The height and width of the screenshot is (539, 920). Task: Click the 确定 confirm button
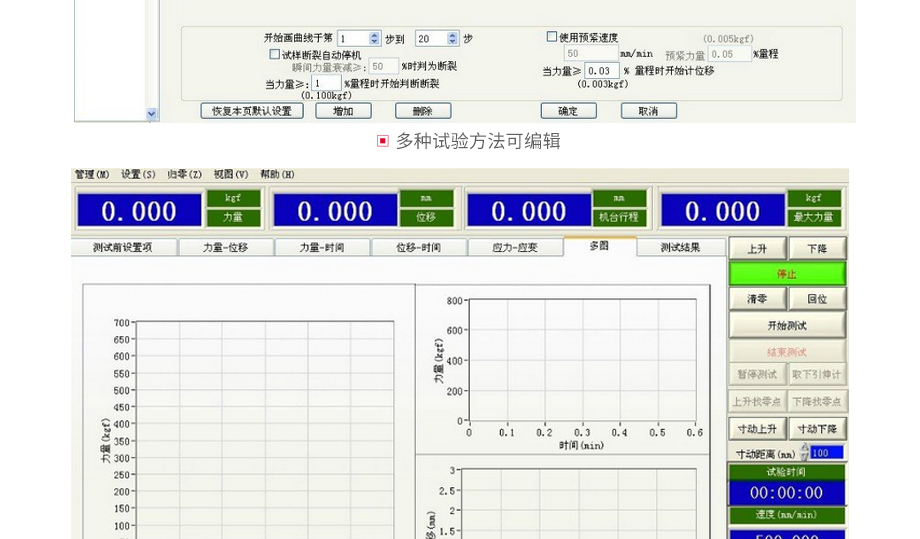[568, 111]
